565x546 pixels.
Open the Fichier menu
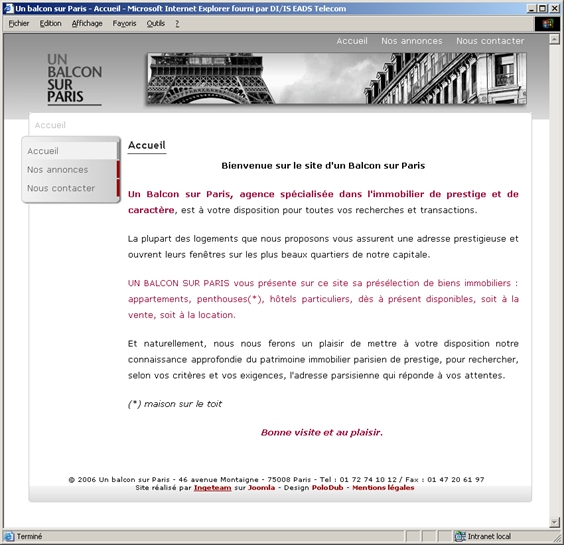click(19, 24)
